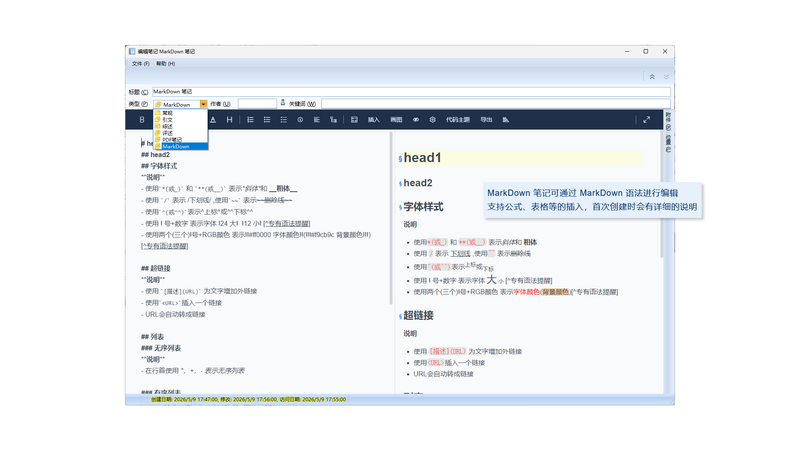800x450 pixels.
Task: Click the preview pane vertical scrollbar
Action: click(662, 194)
